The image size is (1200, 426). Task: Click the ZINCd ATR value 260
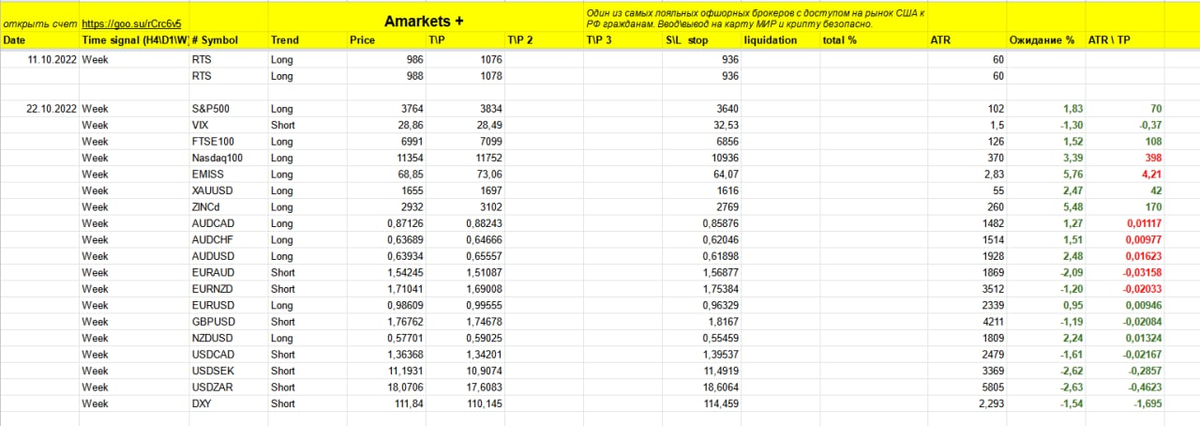(995, 205)
